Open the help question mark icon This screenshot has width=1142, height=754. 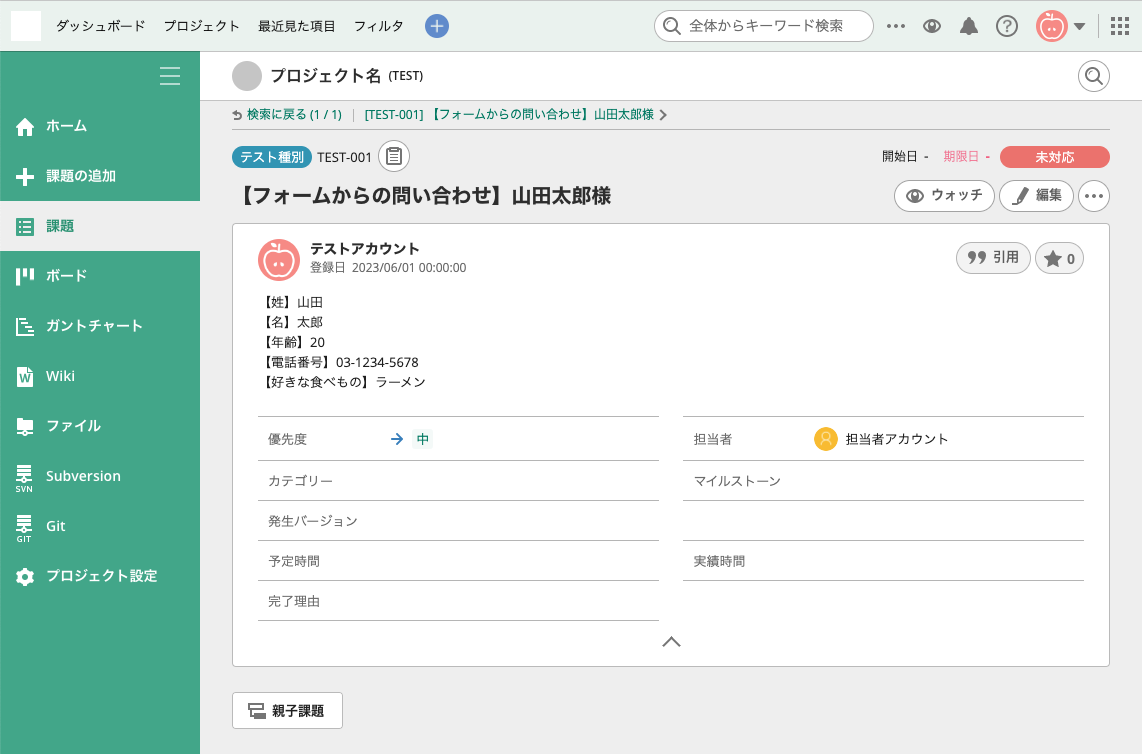(x=1006, y=26)
